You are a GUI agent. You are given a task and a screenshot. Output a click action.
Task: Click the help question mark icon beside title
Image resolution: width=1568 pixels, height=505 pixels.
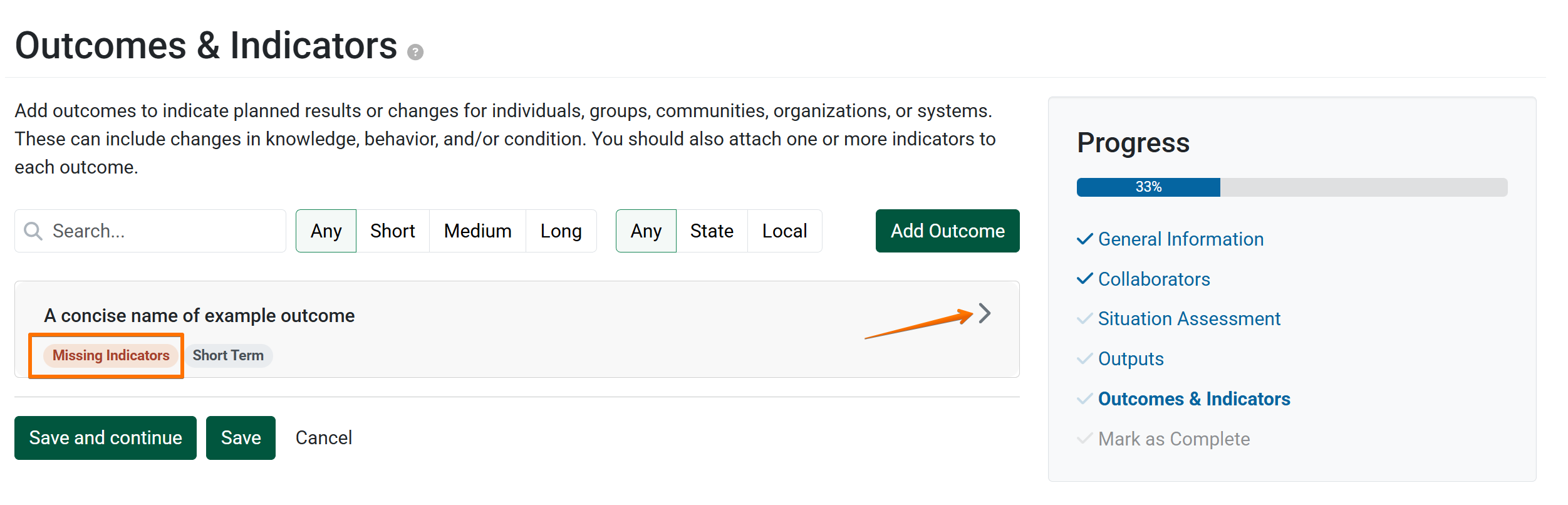[415, 52]
